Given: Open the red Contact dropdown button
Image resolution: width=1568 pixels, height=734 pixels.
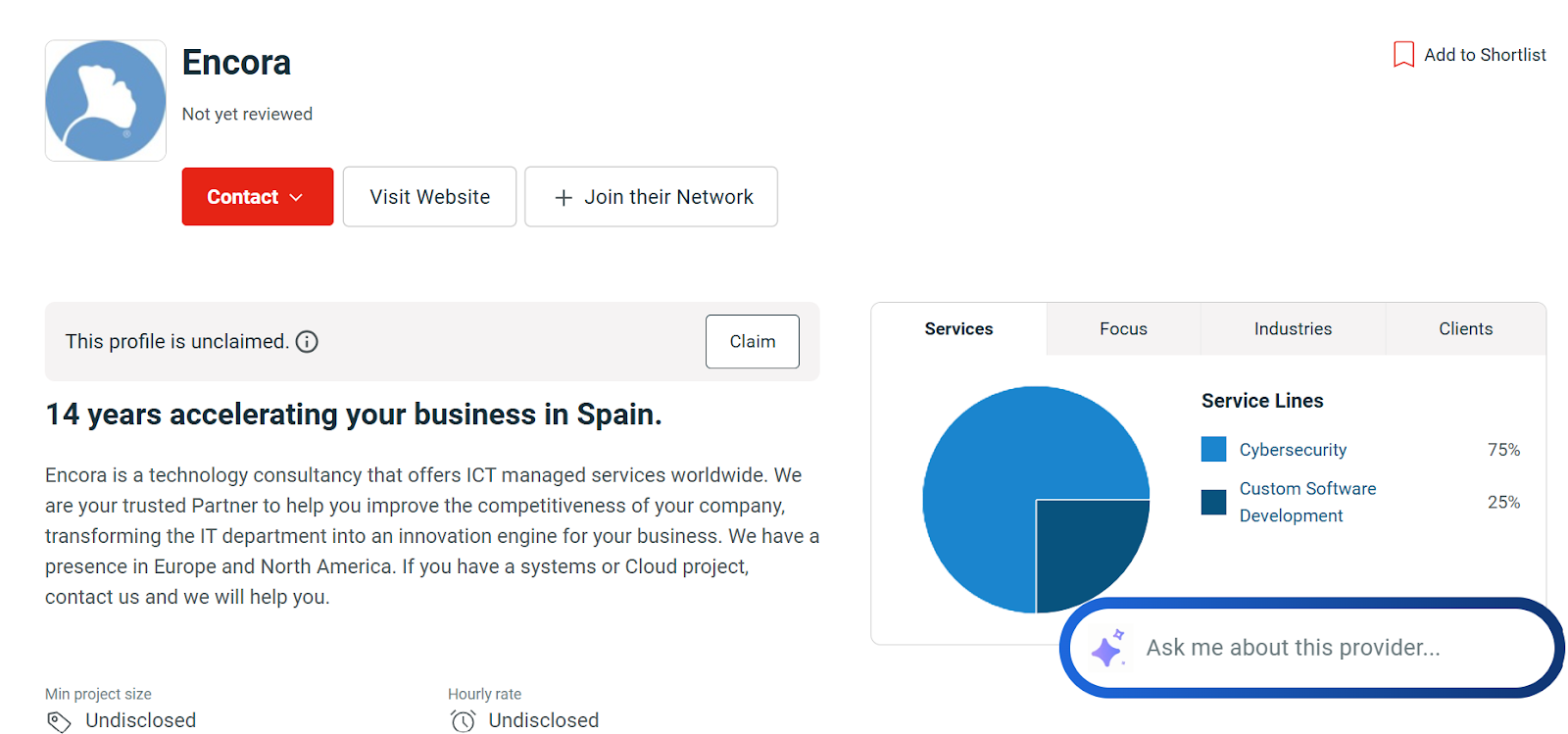Looking at the screenshot, I should [x=258, y=197].
